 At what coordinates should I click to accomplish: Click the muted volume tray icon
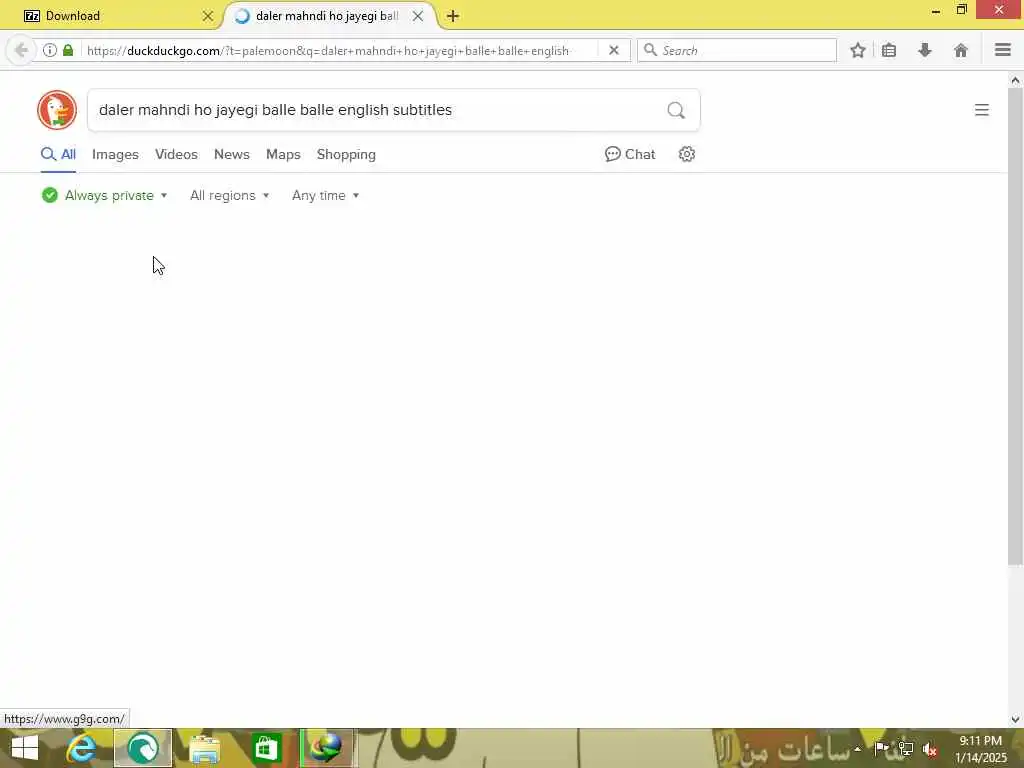pyautogui.click(x=930, y=749)
